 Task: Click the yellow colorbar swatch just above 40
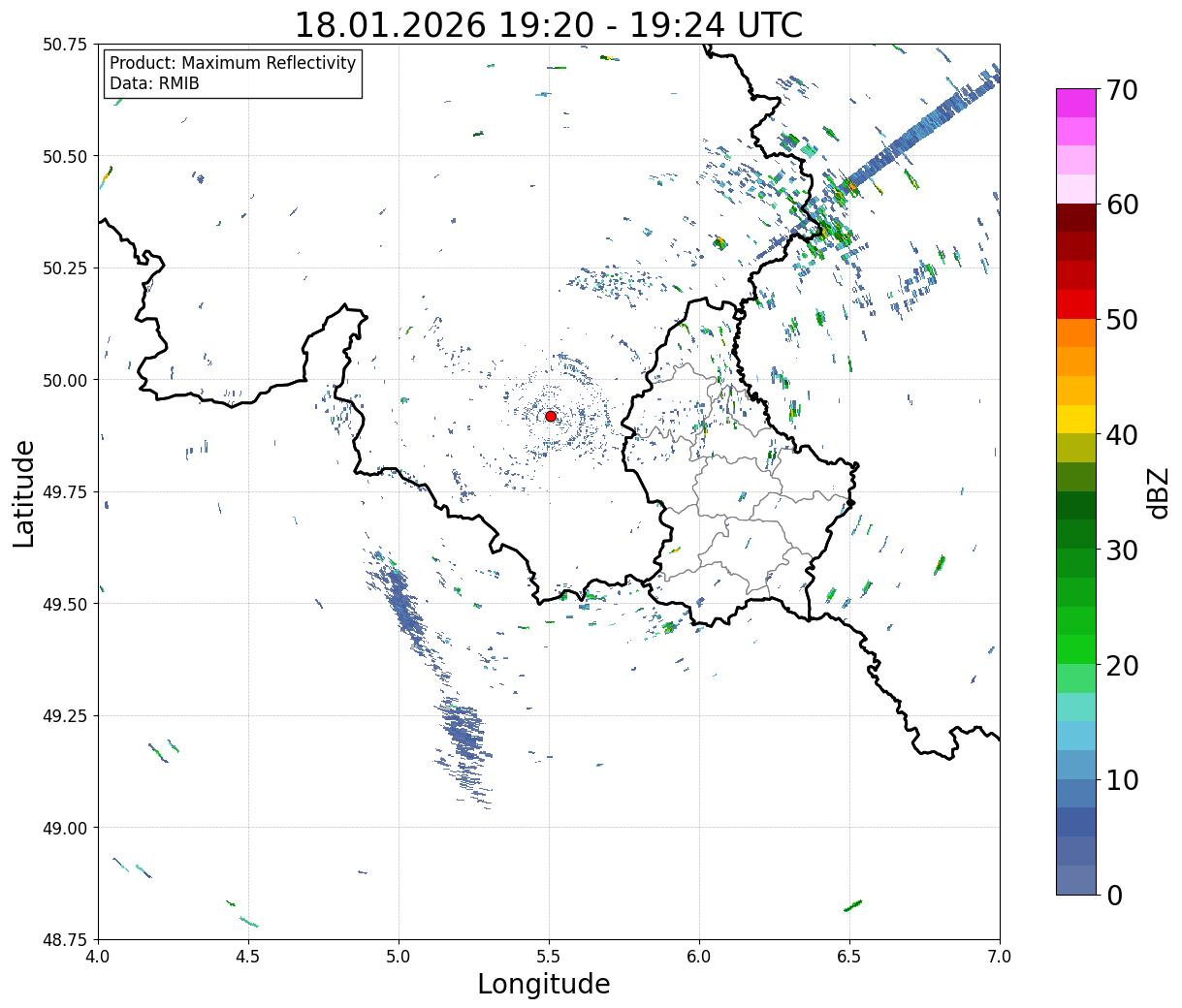click(x=1076, y=420)
